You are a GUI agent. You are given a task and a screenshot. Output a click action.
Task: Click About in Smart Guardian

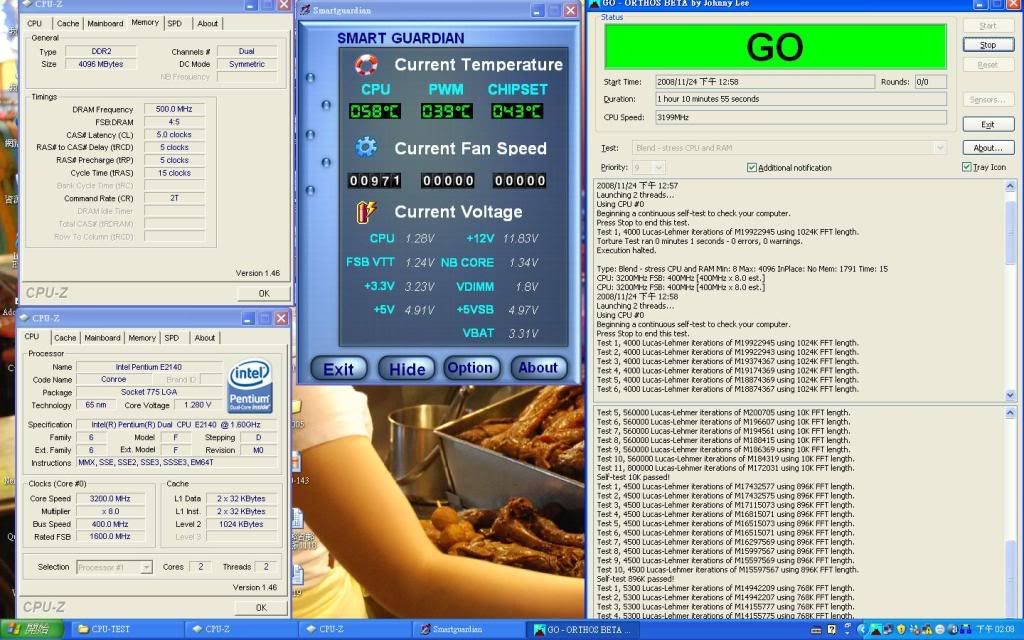[537, 368]
